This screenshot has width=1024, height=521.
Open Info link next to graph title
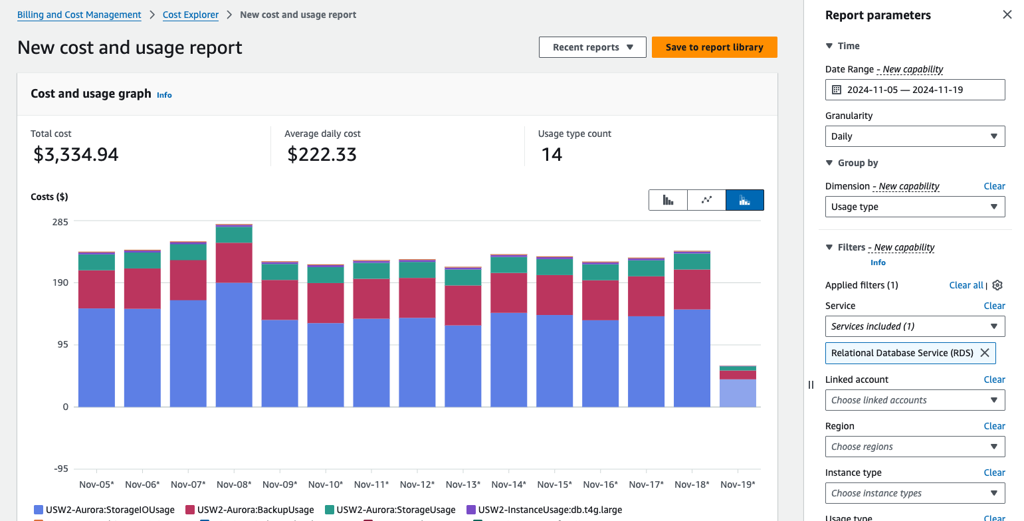164,95
